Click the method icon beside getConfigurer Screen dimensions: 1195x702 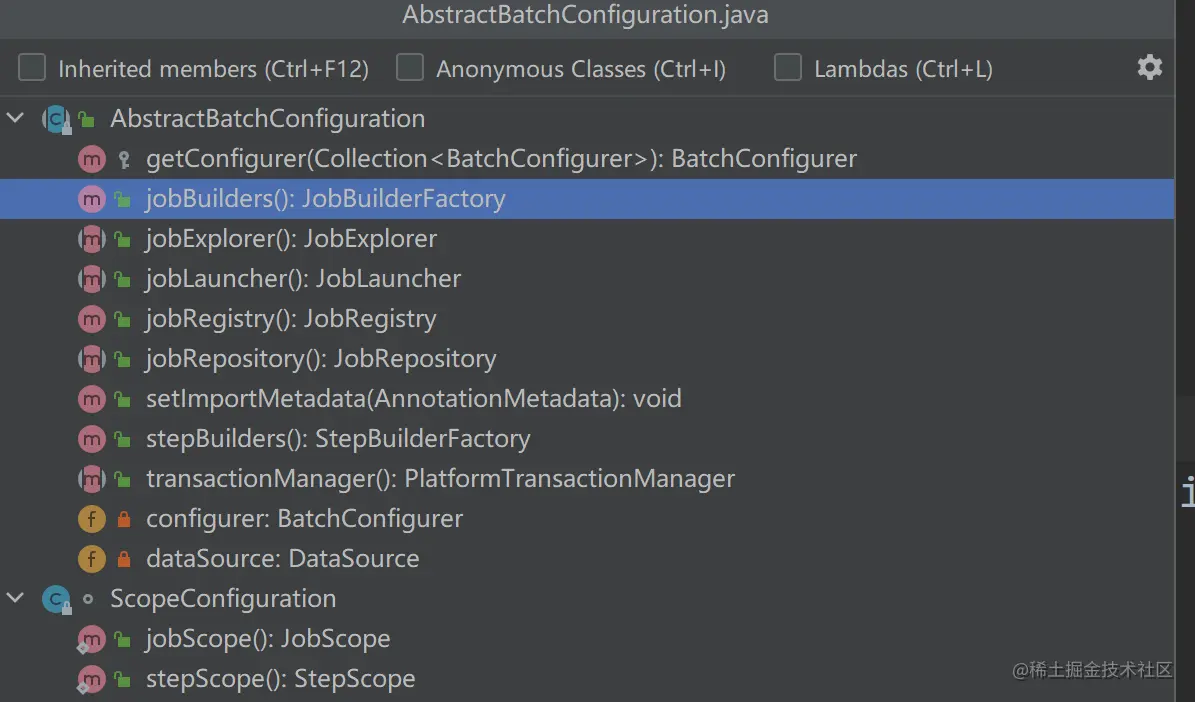[x=91, y=159]
